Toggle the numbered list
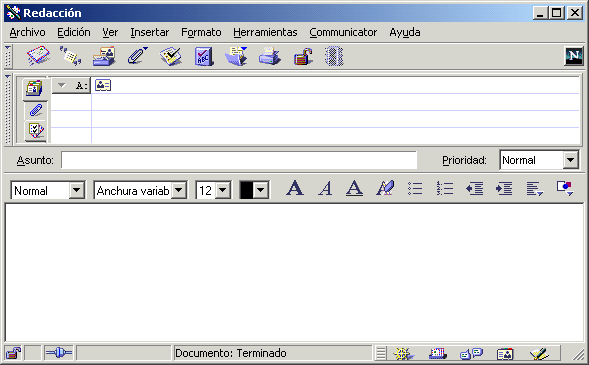Screen dimensions: 589x365 445,188
